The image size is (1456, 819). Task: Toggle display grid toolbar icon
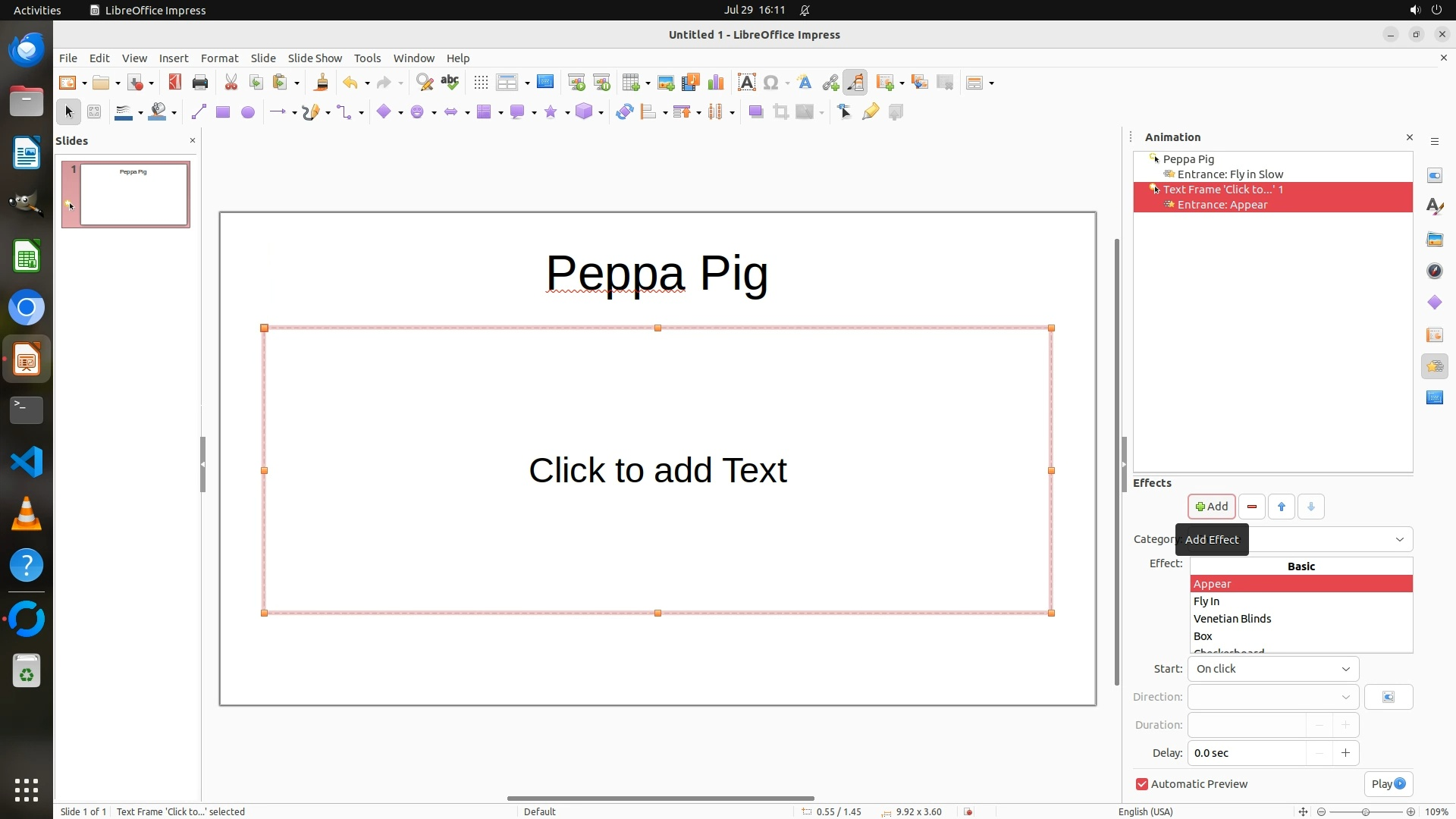point(481,83)
